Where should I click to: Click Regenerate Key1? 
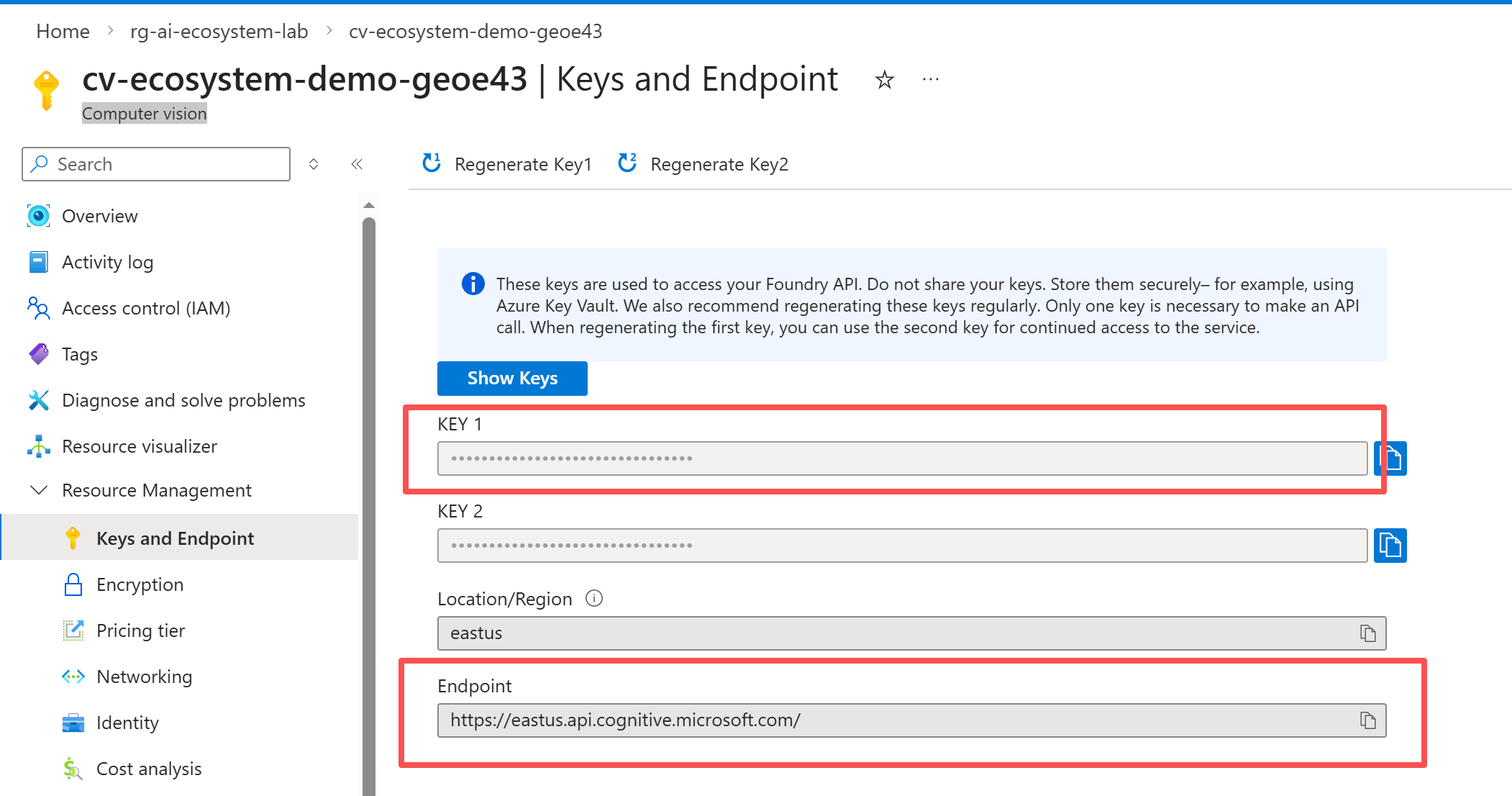[507, 164]
